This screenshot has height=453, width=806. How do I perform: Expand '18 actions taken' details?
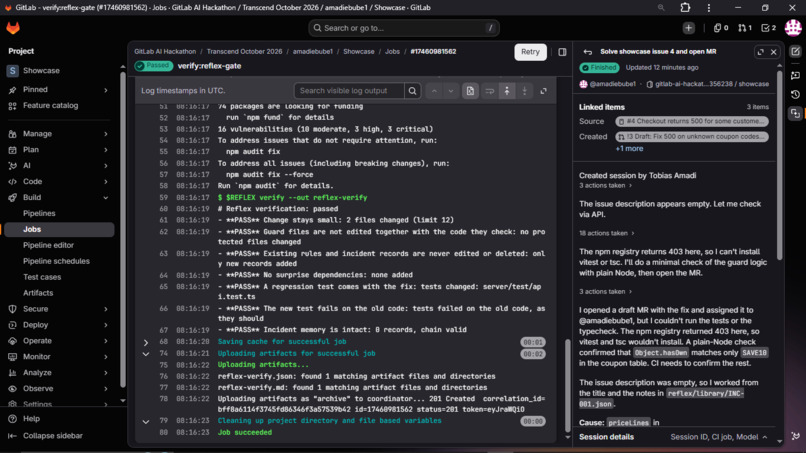point(607,233)
